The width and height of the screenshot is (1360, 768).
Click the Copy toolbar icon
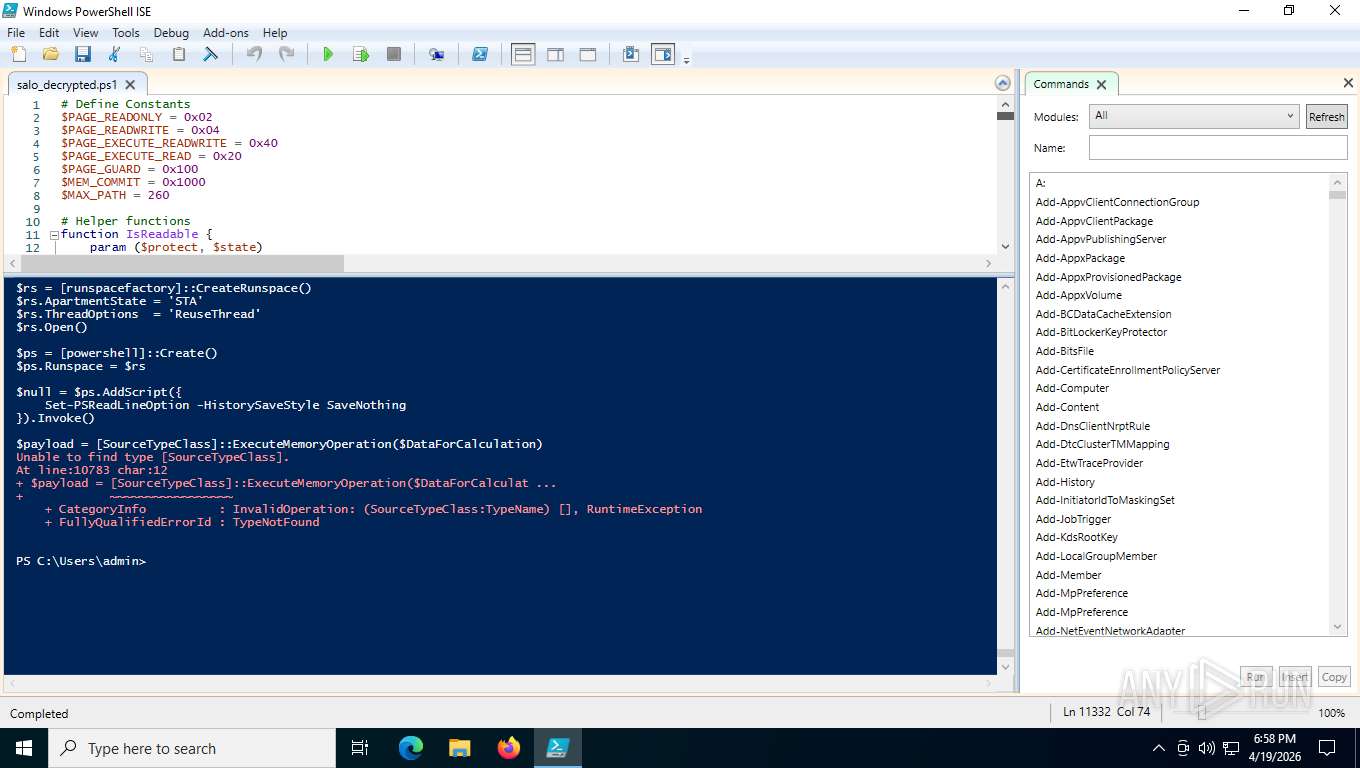click(146, 54)
